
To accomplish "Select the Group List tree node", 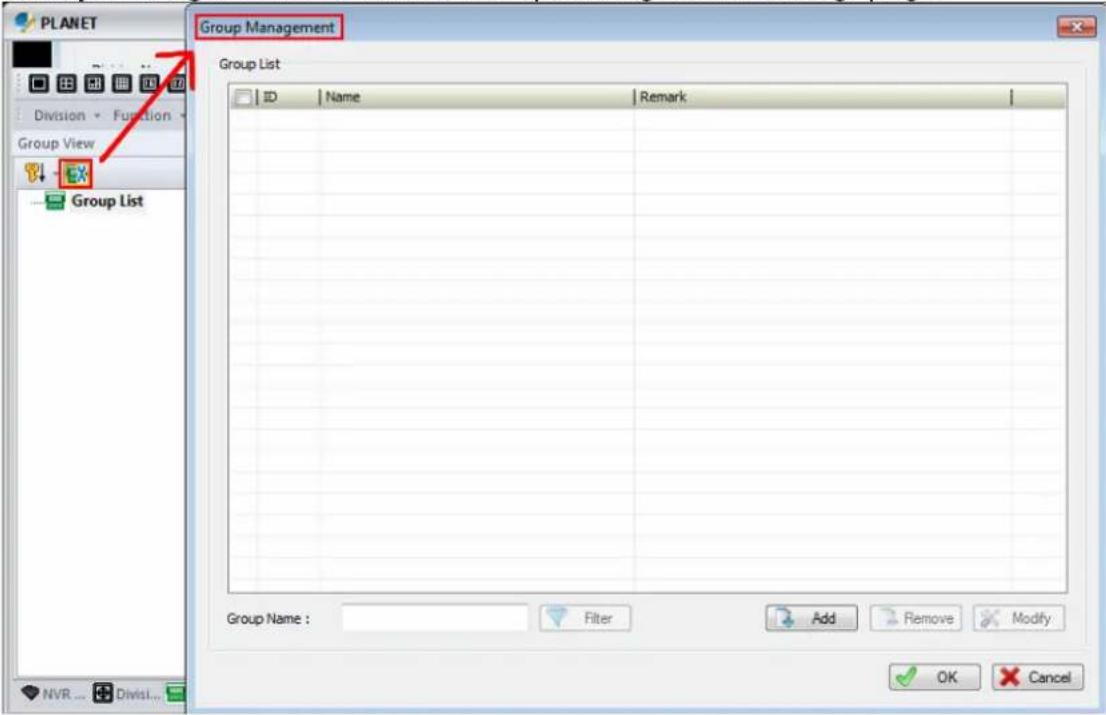I will (107, 201).
